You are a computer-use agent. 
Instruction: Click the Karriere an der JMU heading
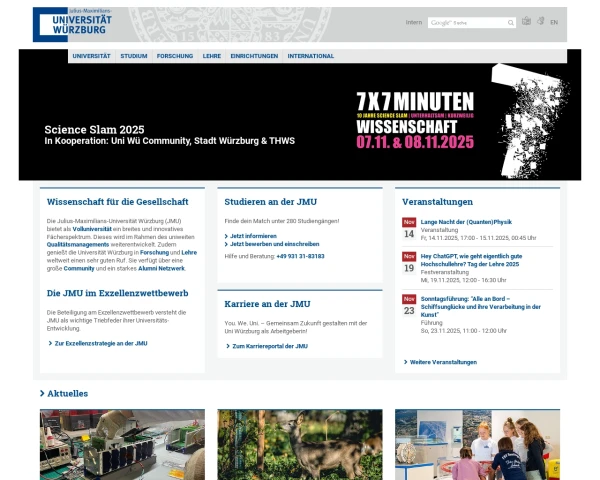click(267, 304)
